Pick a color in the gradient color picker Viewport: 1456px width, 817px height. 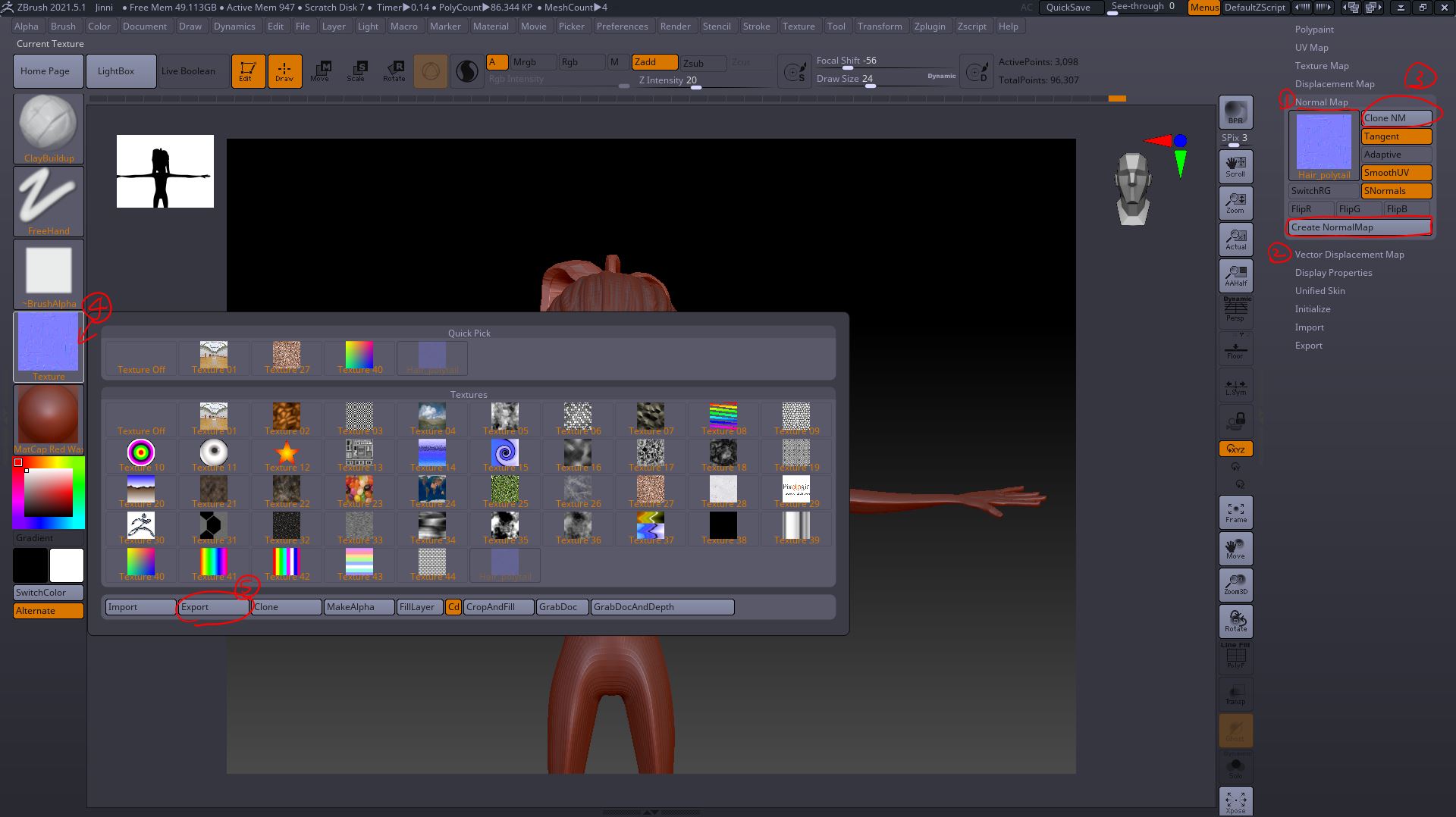[48, 491]
